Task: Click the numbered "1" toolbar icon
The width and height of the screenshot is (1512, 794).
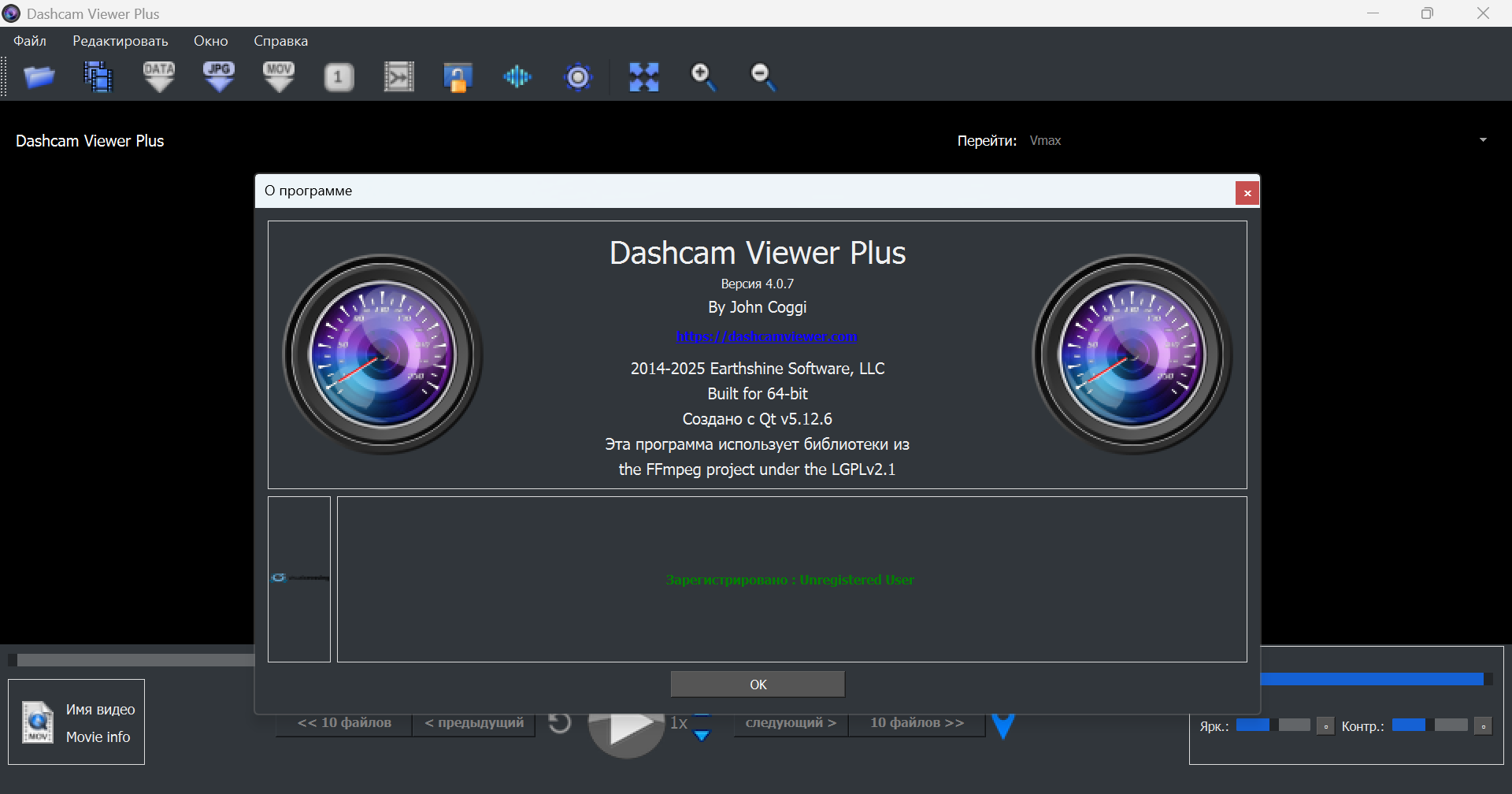Action: pos(339,77)
